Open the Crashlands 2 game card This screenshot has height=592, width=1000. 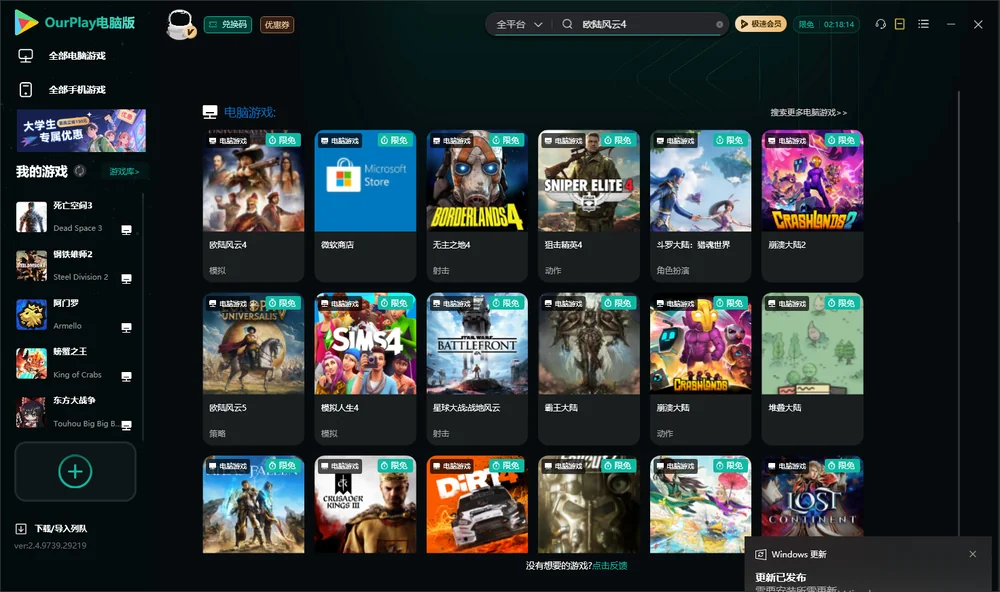(x=812, y=206)
